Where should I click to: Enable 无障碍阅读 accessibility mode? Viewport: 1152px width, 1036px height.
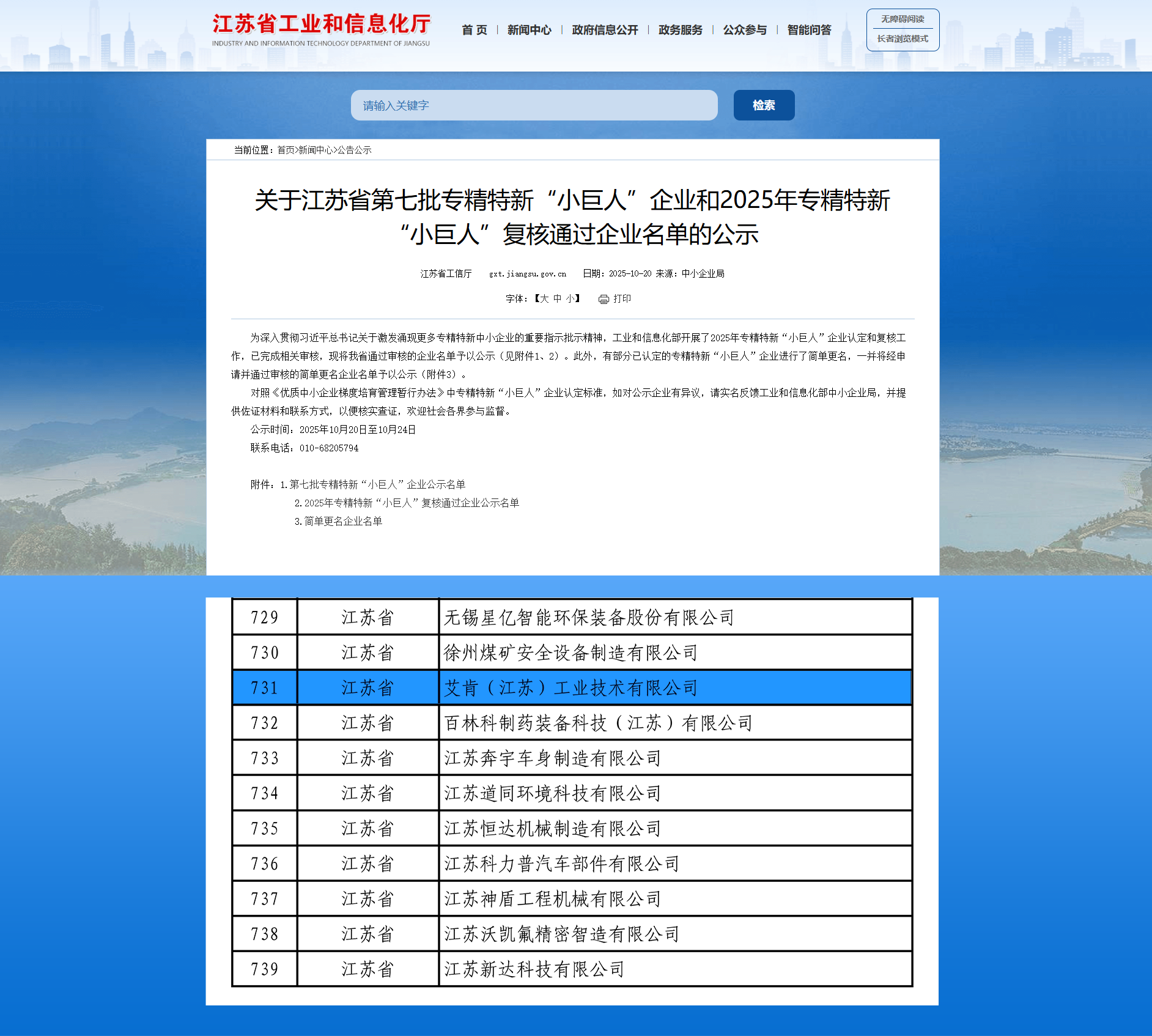pyautogui.click(x=902, y=18)
